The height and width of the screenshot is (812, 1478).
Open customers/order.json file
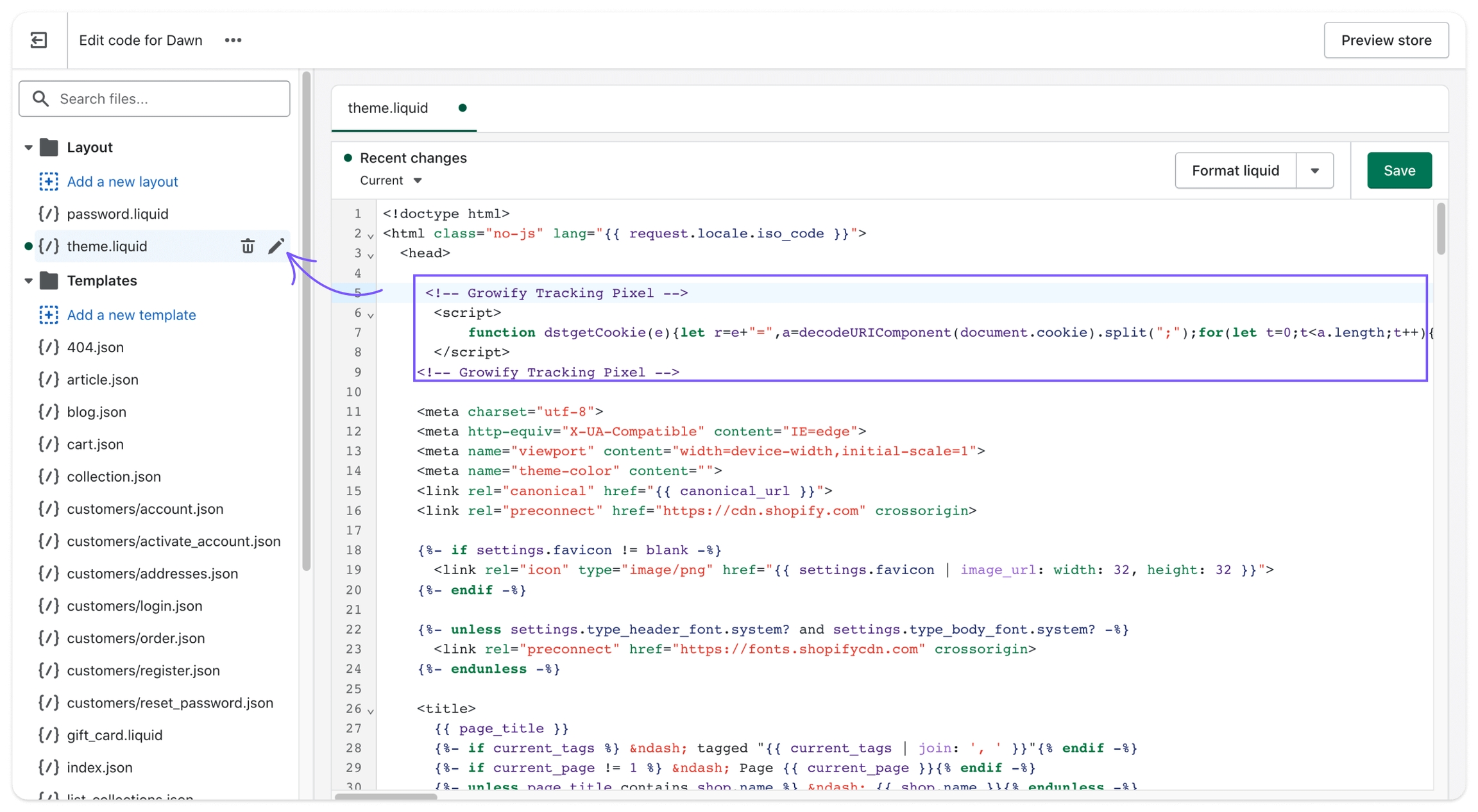(x=135, y=638)
